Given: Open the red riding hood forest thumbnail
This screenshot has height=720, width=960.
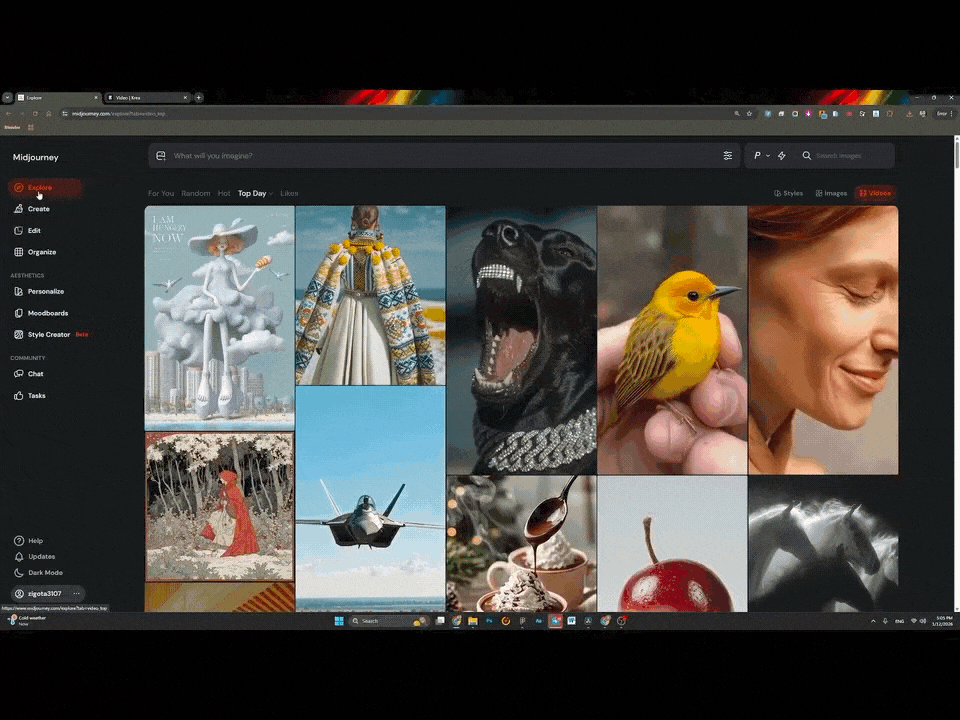Looking at the screenshot, I should pyautogui.click(x=219, y=506).
